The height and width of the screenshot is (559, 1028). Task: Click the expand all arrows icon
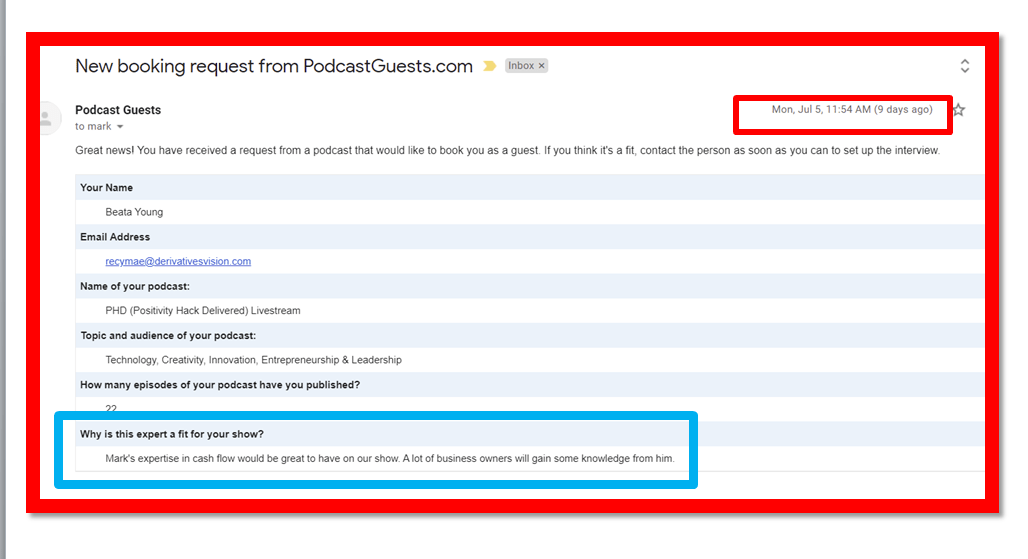pos(964,66)
